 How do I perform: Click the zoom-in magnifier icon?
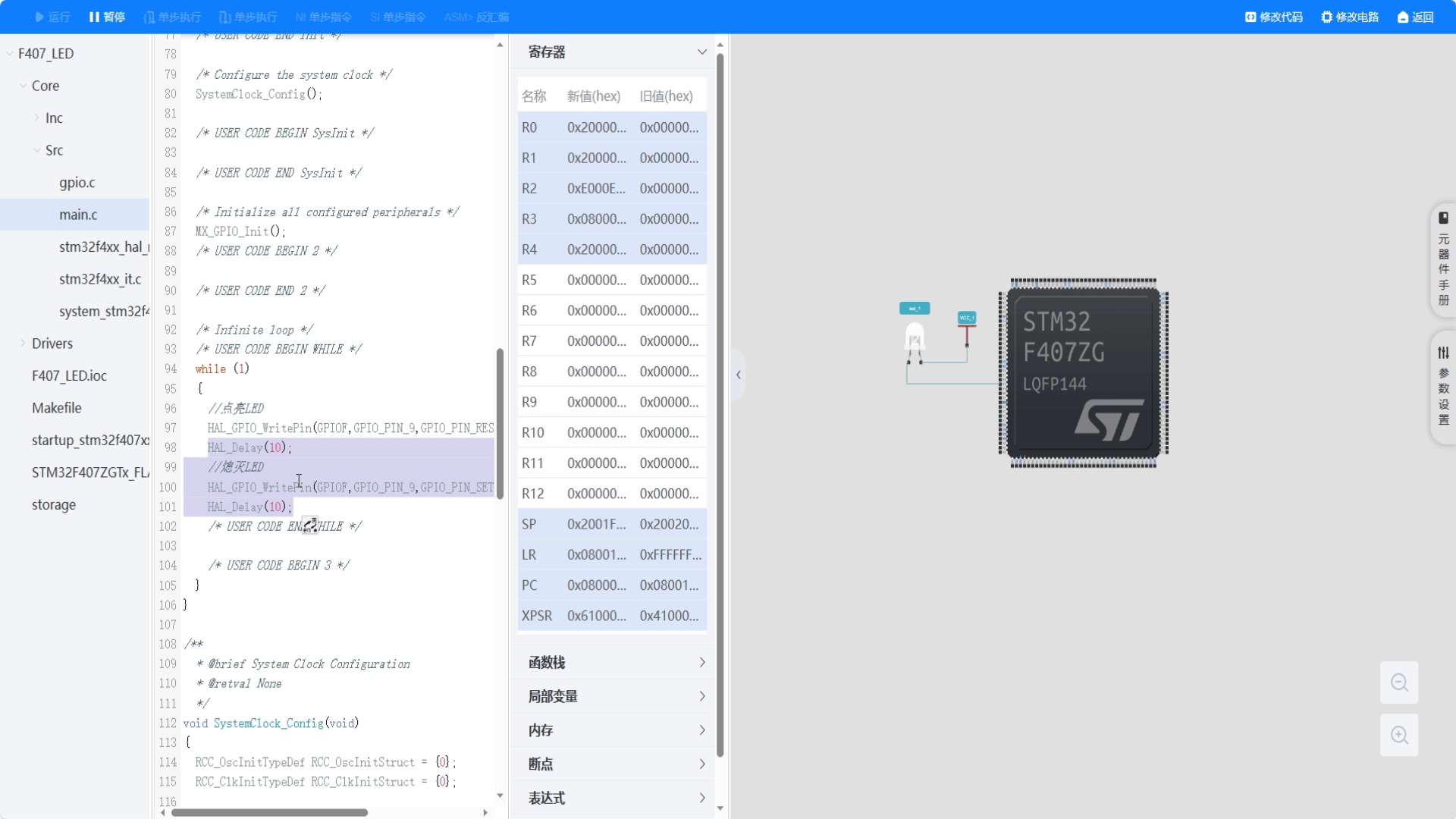pos(1398,735)
